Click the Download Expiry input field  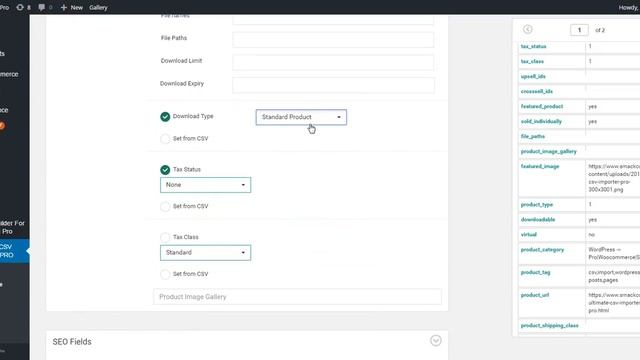(x=333, y=85)
